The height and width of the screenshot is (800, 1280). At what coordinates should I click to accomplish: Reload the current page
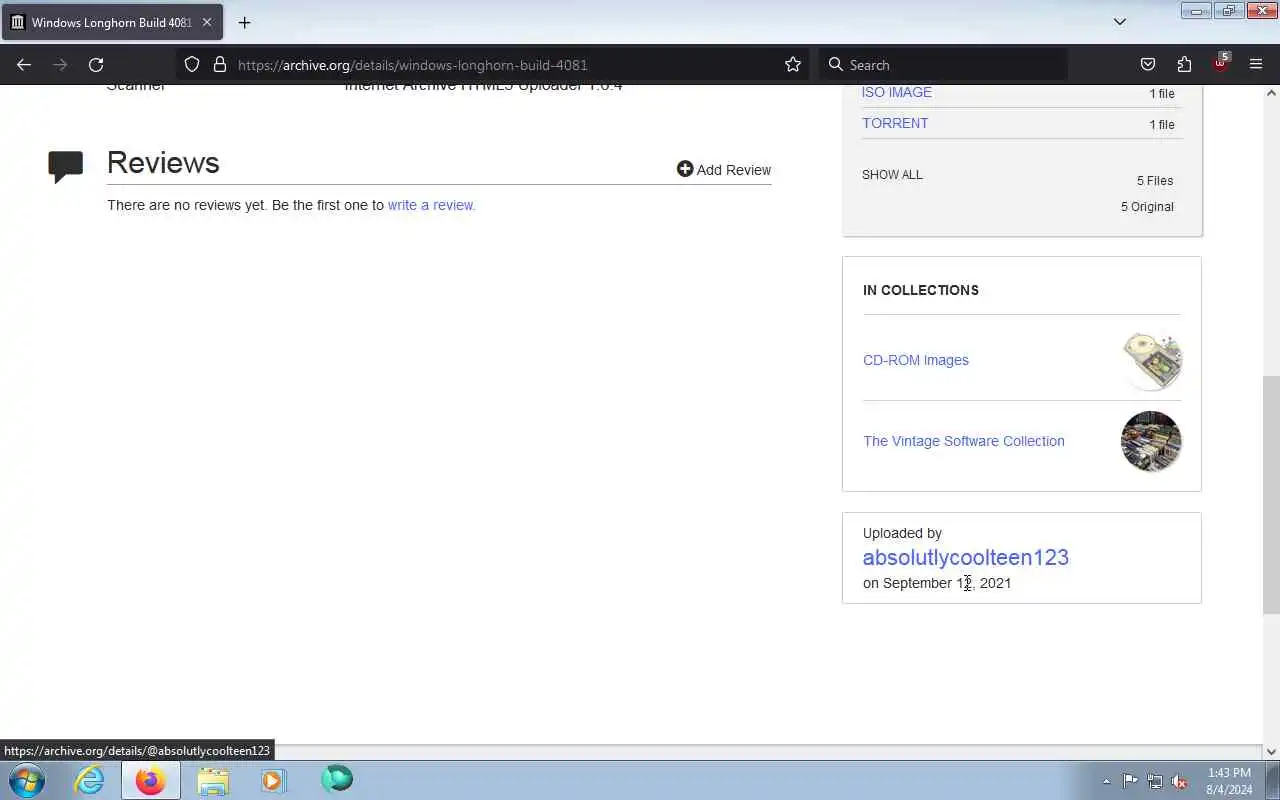coord(96,64)
